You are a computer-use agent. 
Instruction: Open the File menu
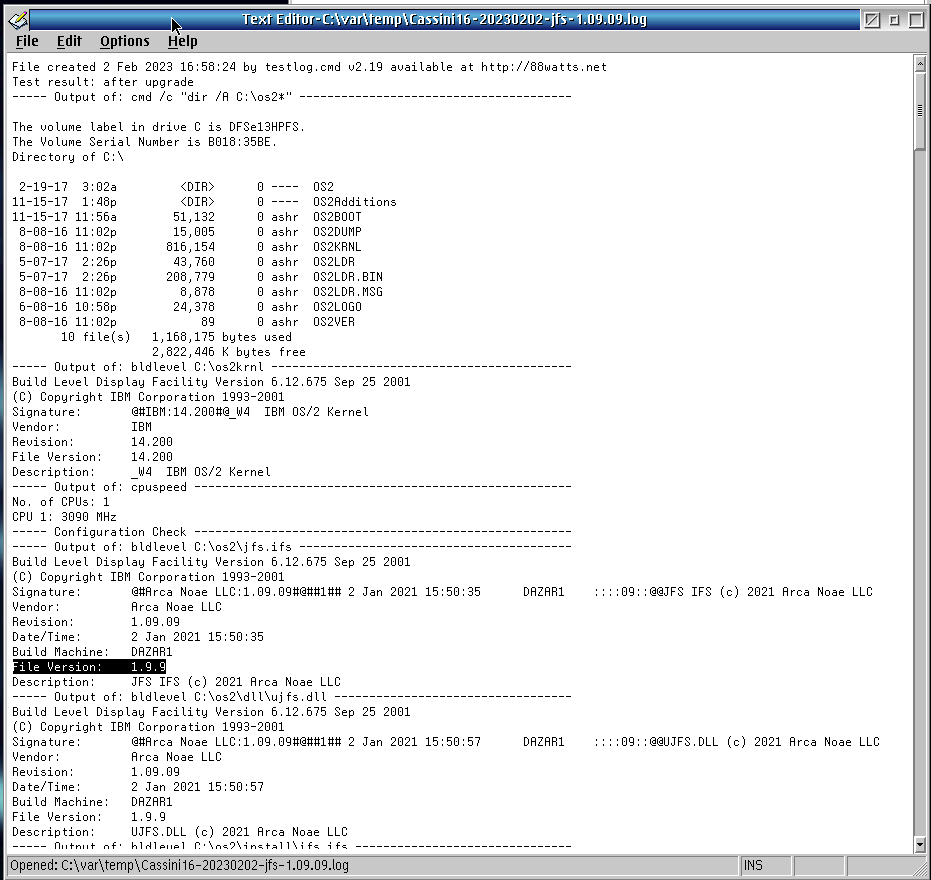pyautogui.click(x=27, y=41)
